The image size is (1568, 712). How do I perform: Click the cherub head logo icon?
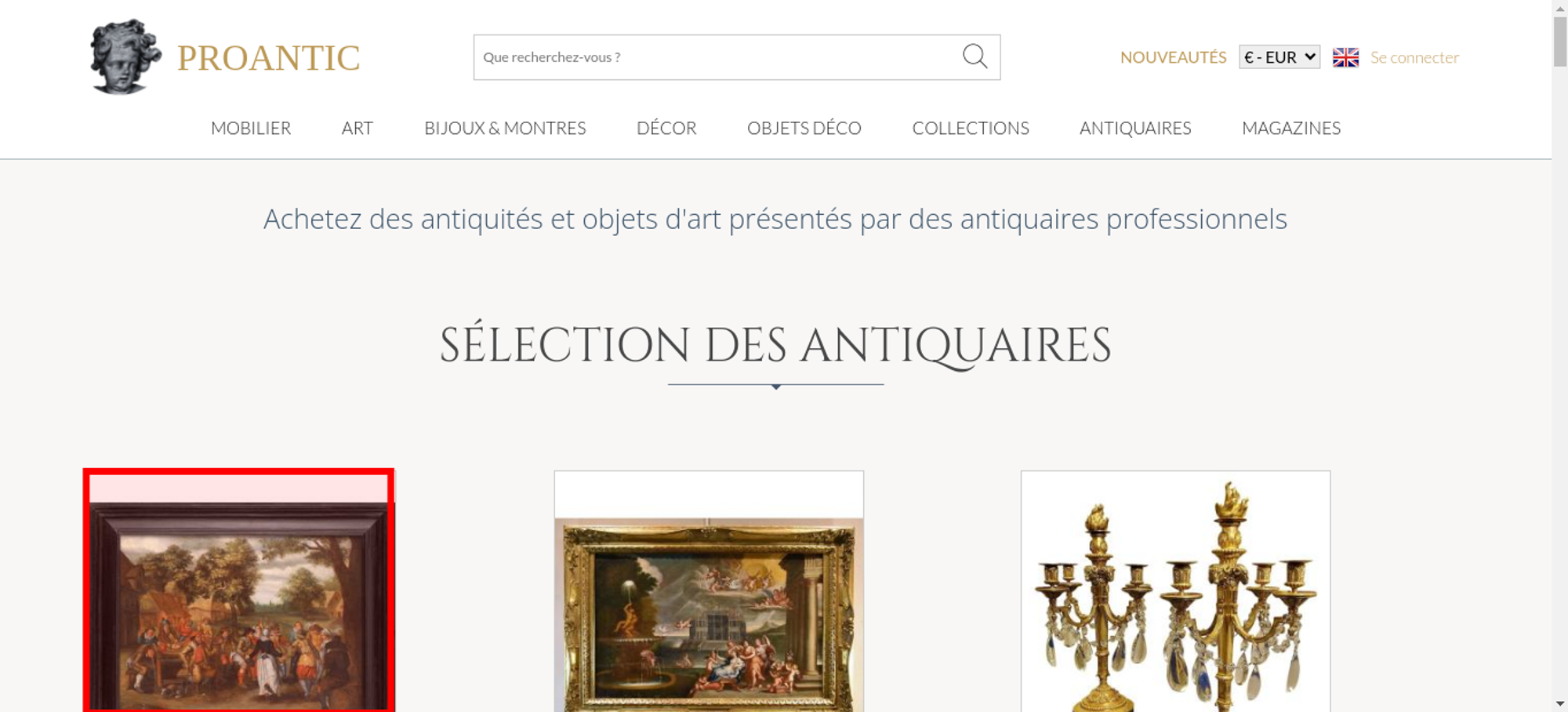(125, 57)
